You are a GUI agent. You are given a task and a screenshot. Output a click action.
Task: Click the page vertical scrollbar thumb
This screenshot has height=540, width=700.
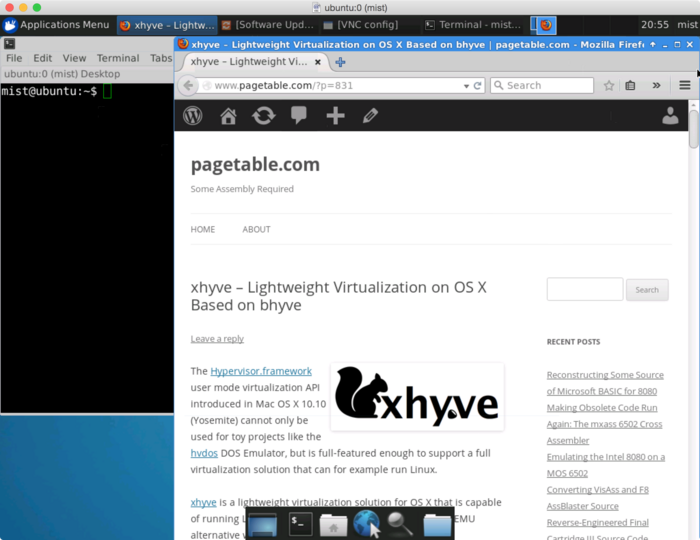693,128
